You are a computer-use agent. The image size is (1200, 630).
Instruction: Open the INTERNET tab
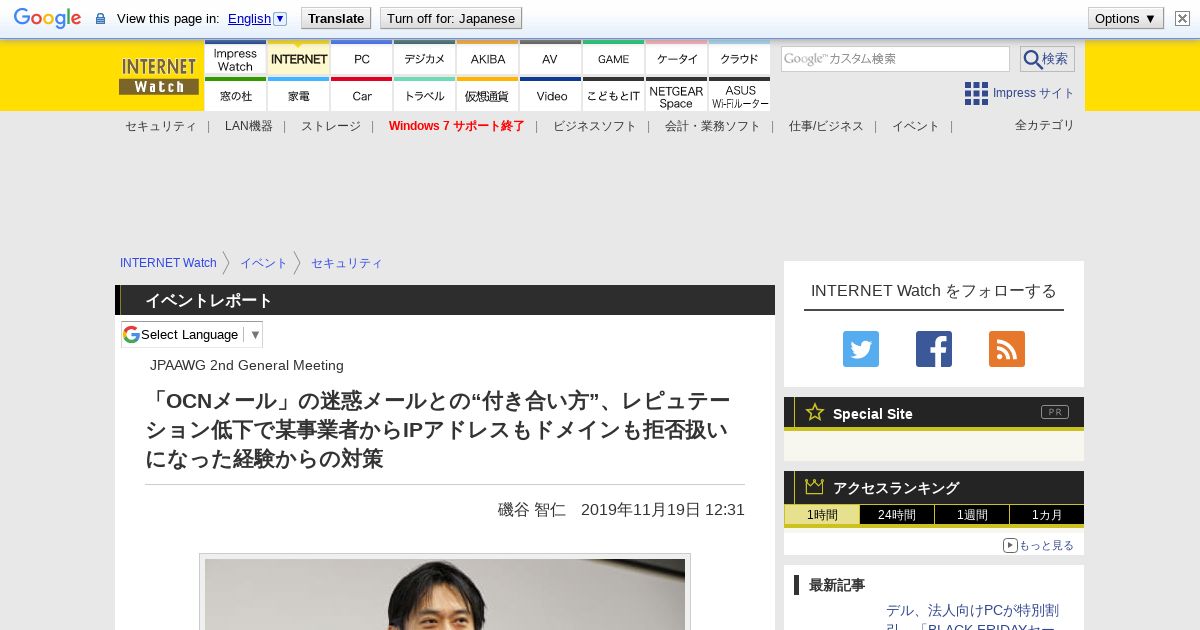click(x=298, y=59)
